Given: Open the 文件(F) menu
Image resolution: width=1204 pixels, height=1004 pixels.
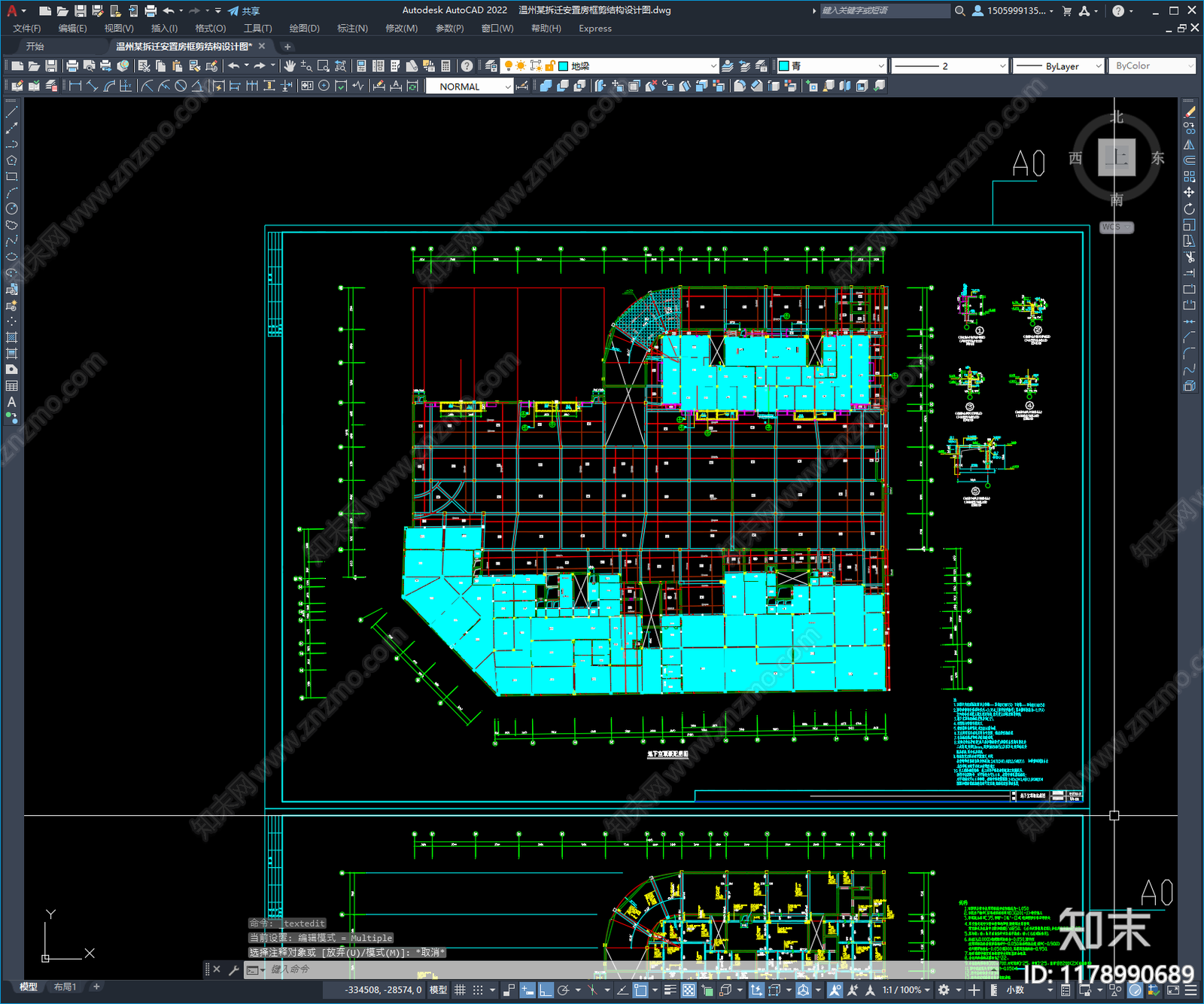Looking at the screenshot, I should (x=27, y=29).
